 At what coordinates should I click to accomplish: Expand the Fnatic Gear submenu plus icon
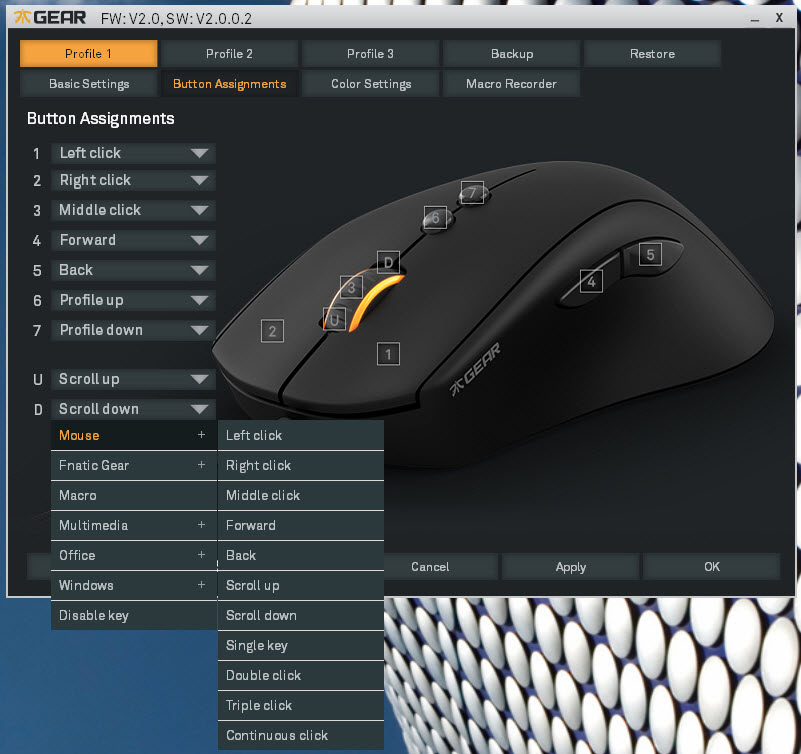201,465
